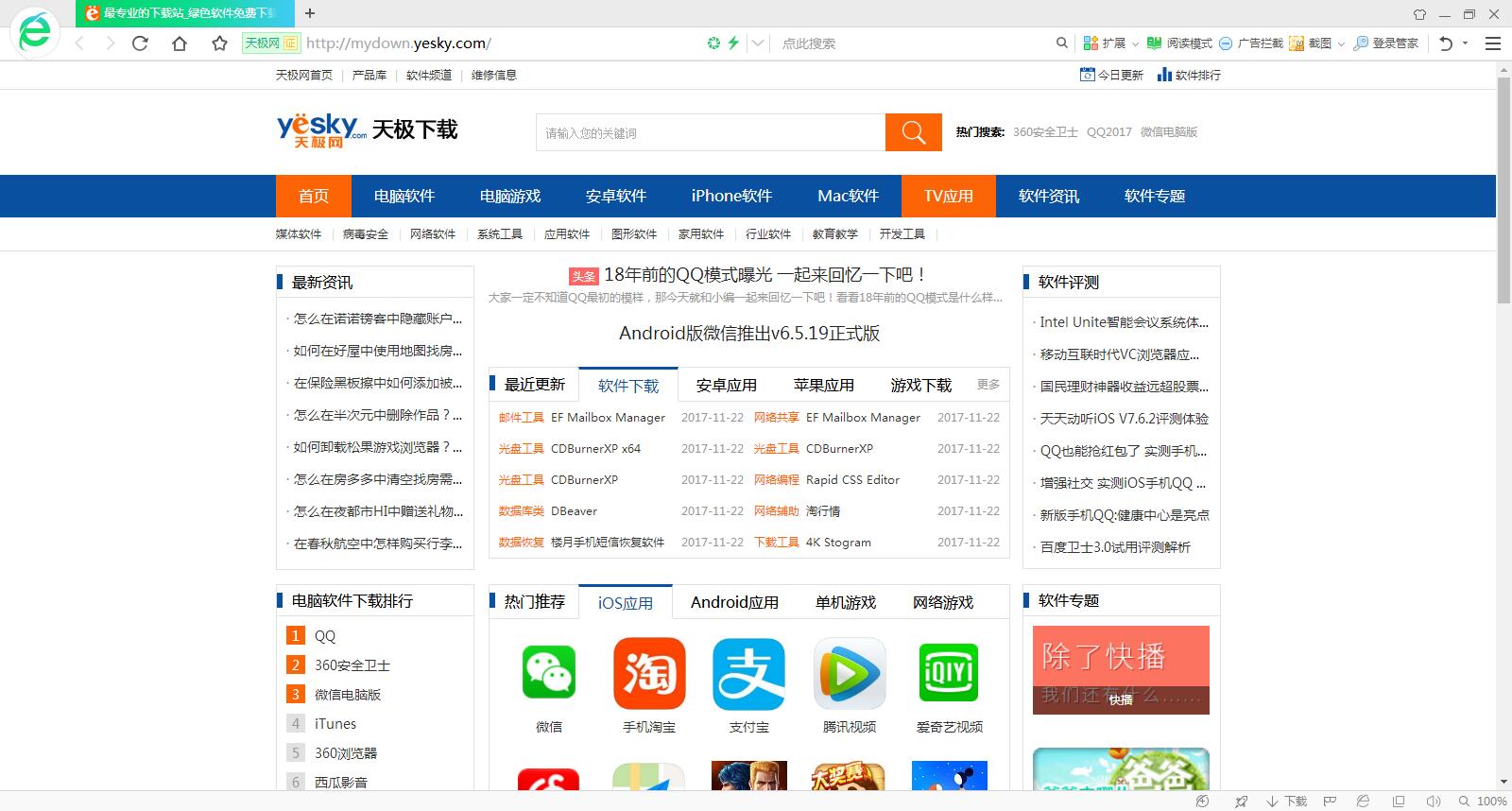This screenshot has height=811, width=1512.
Task: Open the address bar history dropdown arrow
Action: click(x=758, y=43)
